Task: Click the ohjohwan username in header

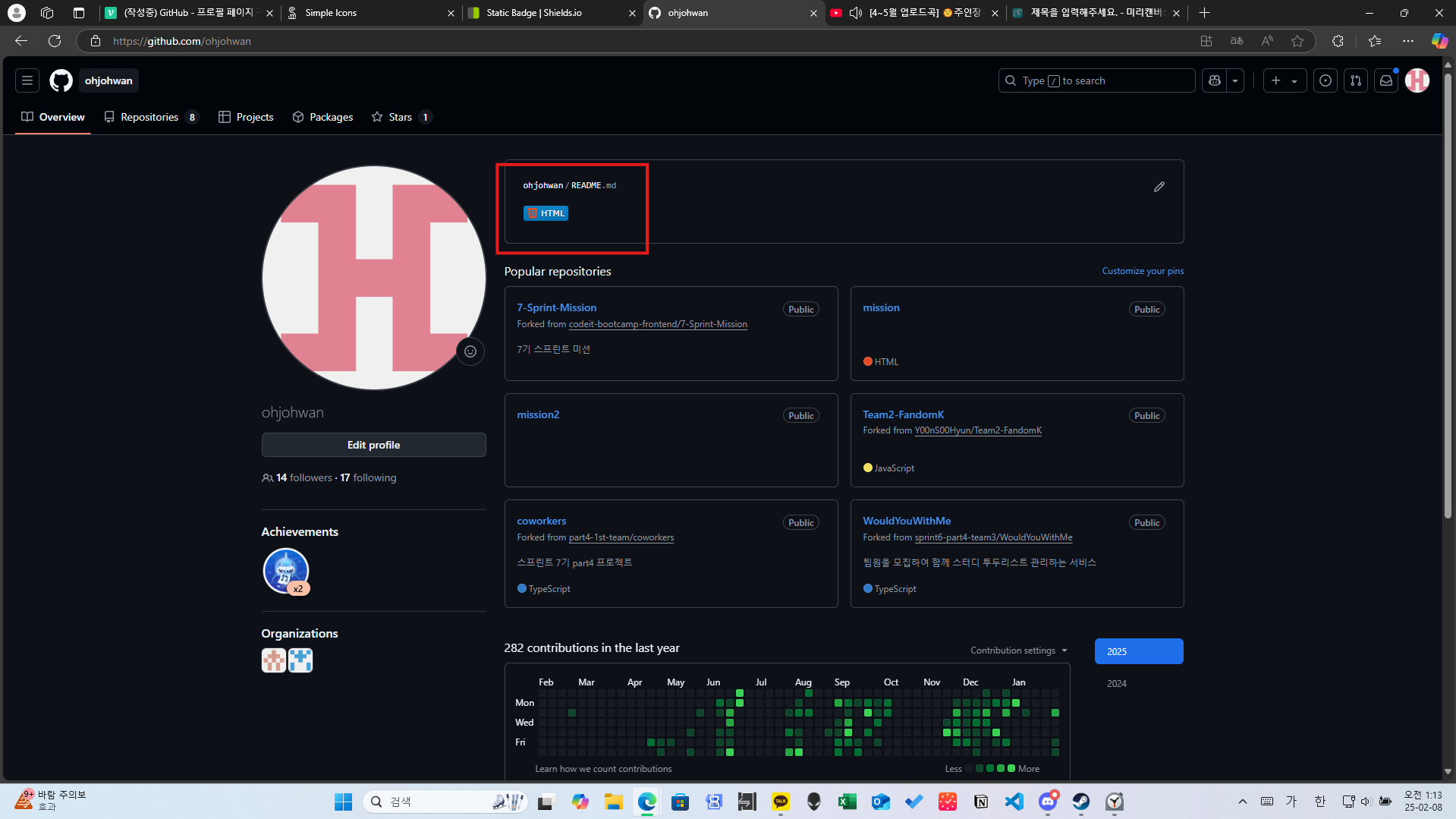Action: point(108,80)
